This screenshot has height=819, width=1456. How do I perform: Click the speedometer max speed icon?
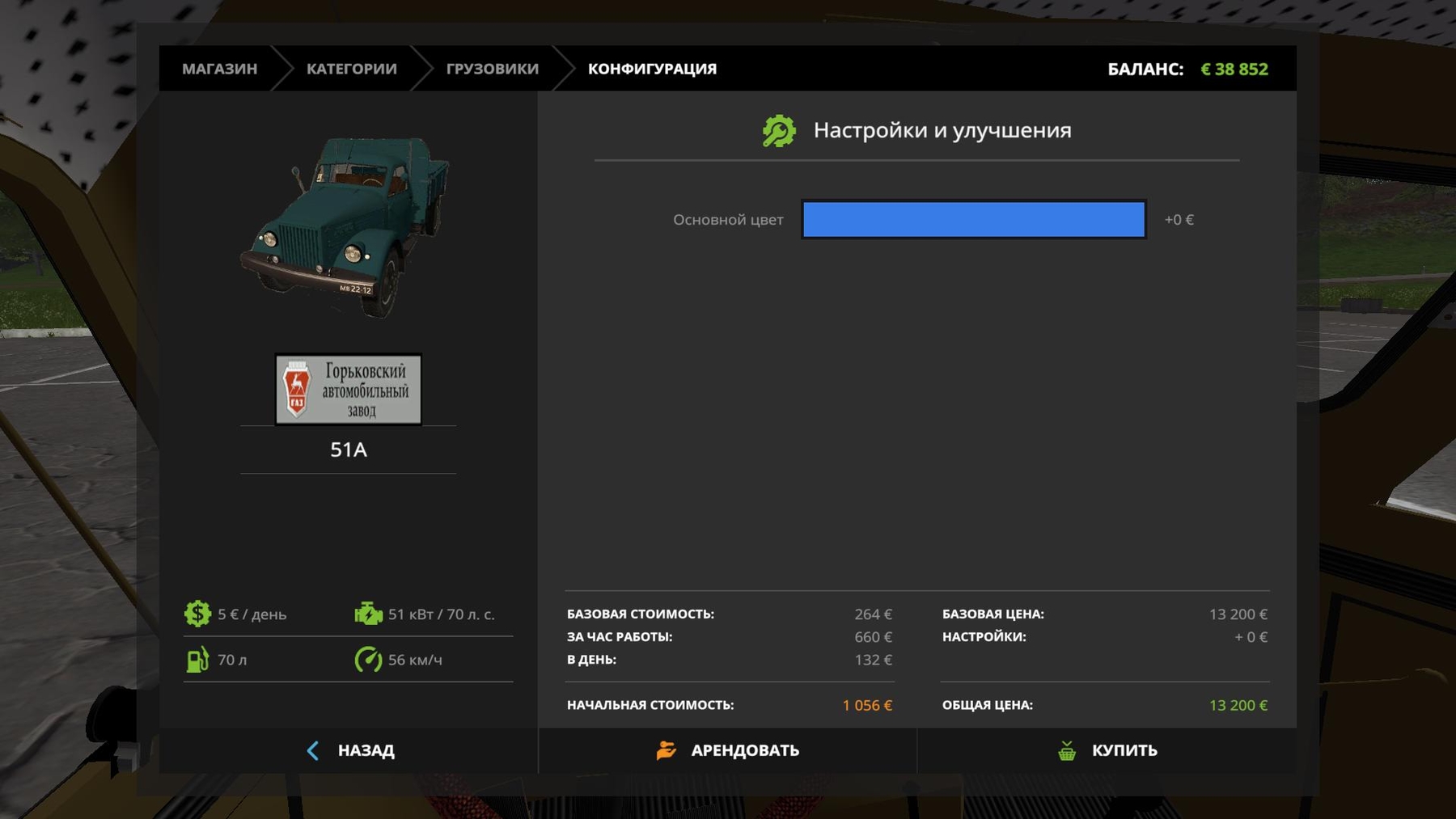pos(368,660)
